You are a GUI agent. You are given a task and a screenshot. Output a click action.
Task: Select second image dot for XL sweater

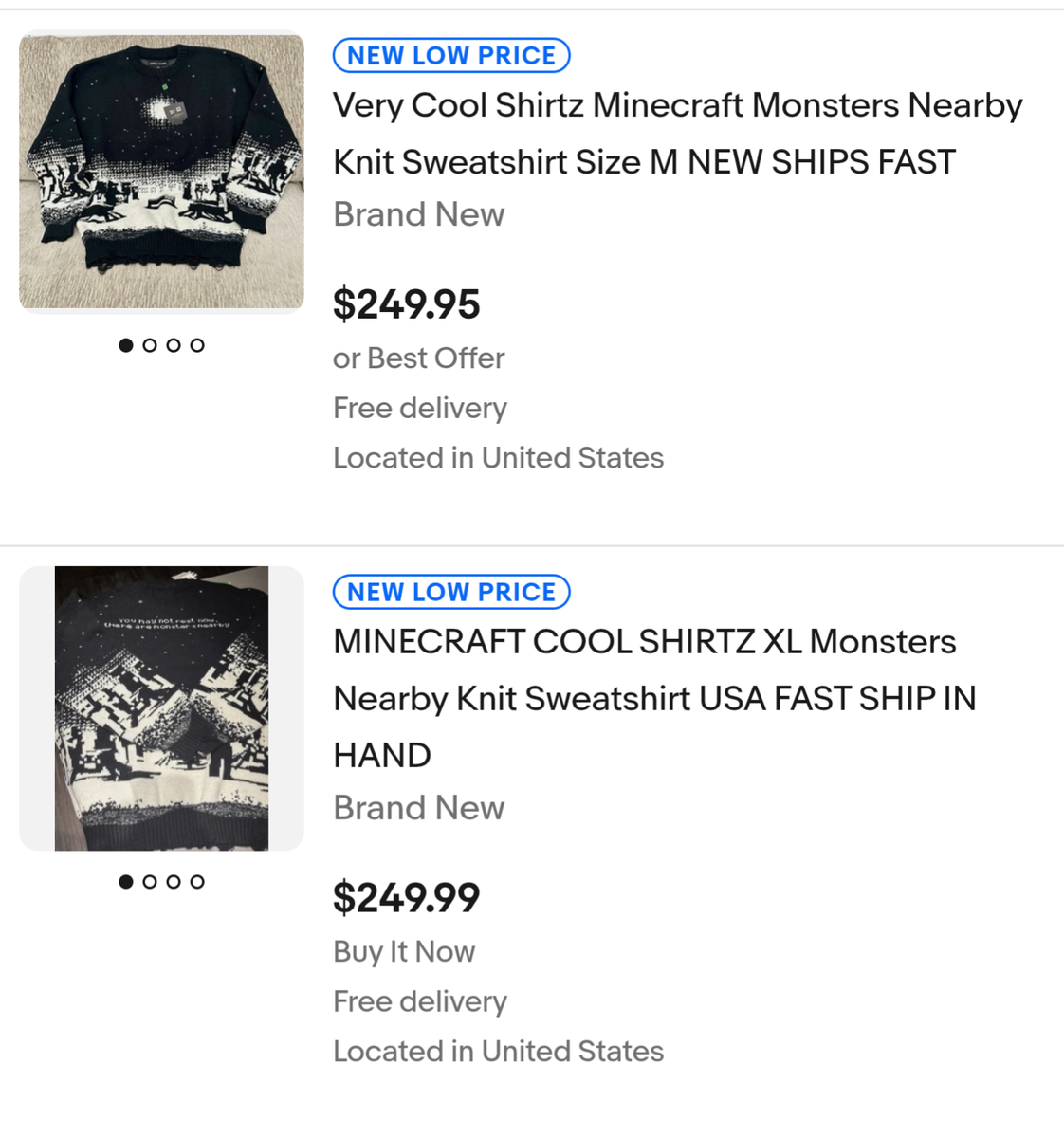[x=150, y=882]
